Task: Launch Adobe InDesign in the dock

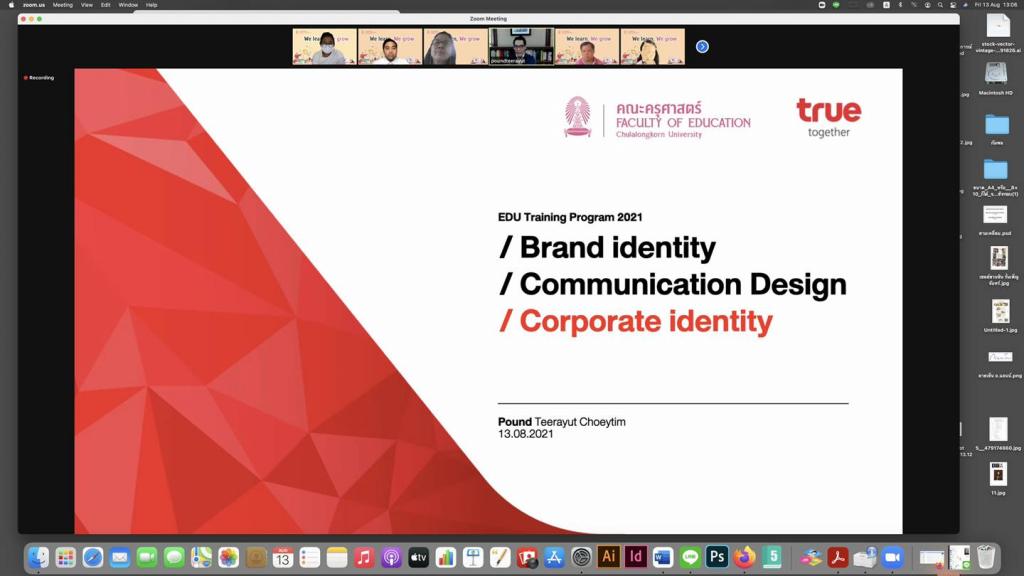Action: (x=635, y=557)
